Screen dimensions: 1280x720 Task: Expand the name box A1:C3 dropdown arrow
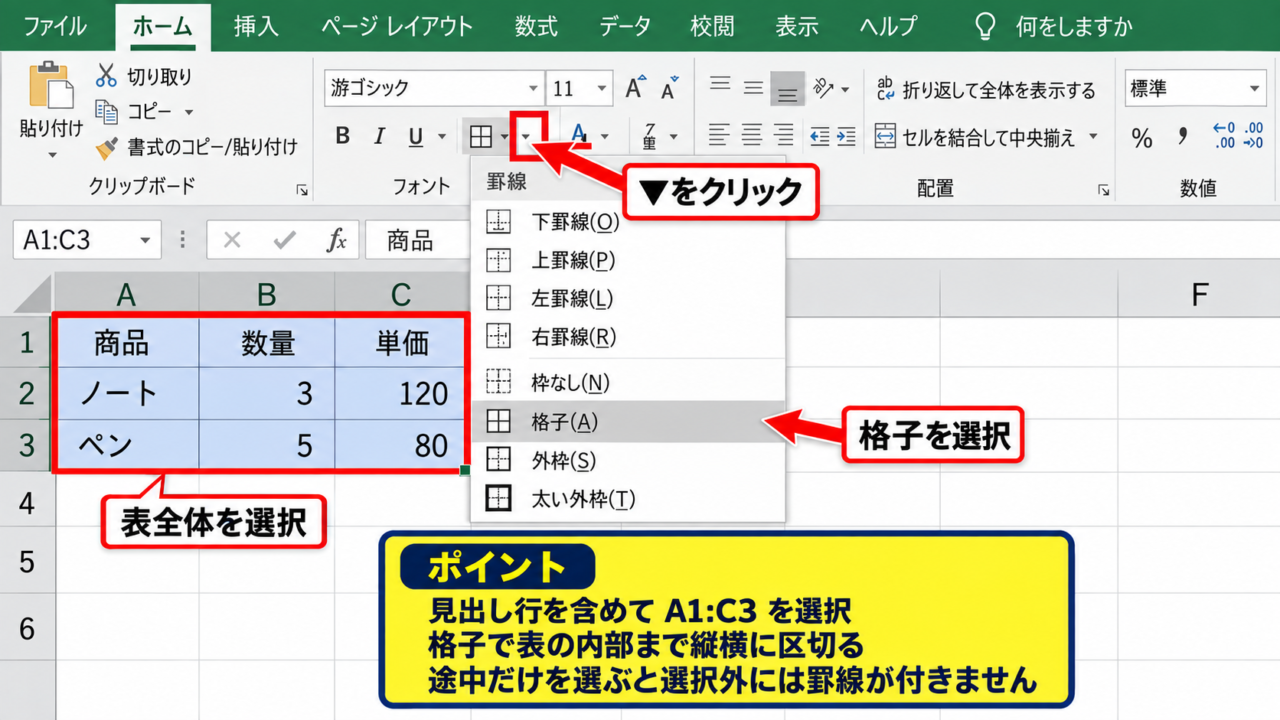pyautogui.click(x=146, y=241)
